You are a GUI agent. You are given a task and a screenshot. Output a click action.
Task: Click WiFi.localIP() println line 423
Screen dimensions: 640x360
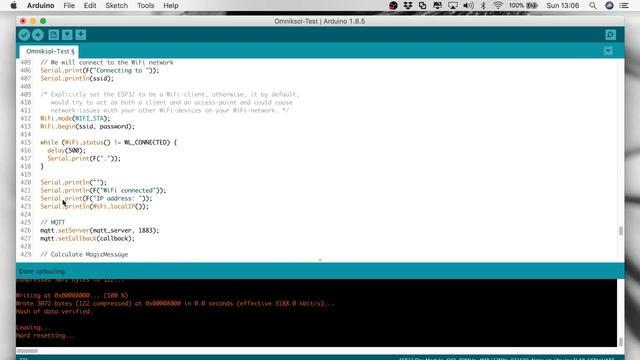pyautogui.click(x=95, y=207)
